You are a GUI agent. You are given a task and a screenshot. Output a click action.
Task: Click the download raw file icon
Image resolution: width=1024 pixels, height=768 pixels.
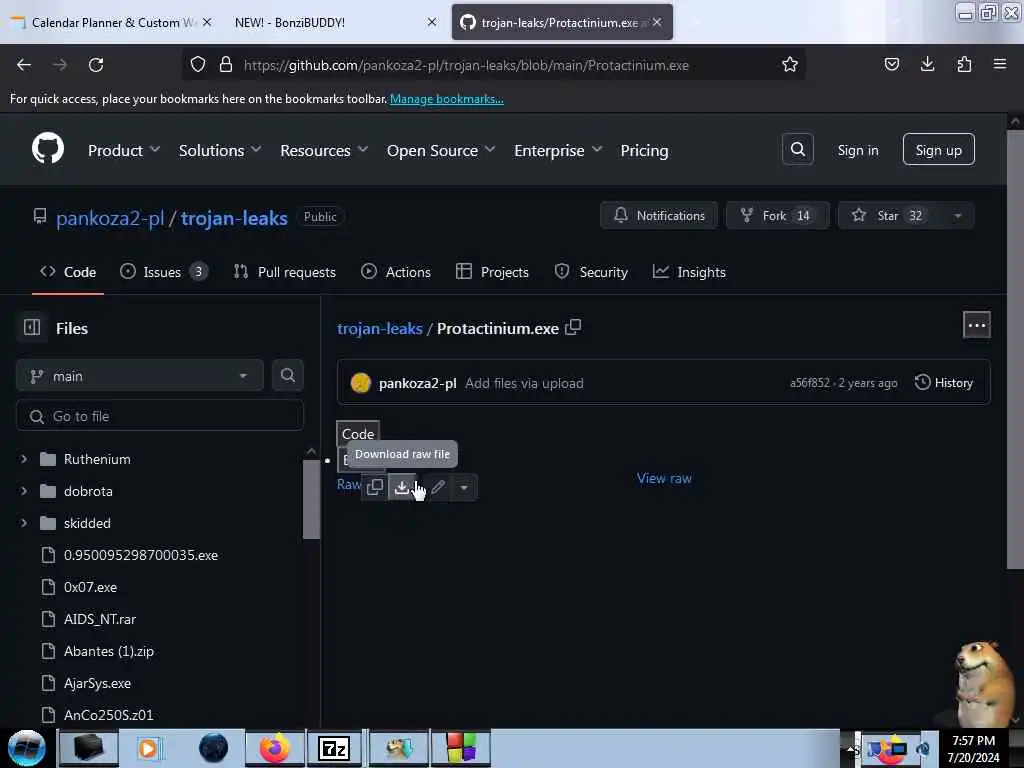pos(402,487)
